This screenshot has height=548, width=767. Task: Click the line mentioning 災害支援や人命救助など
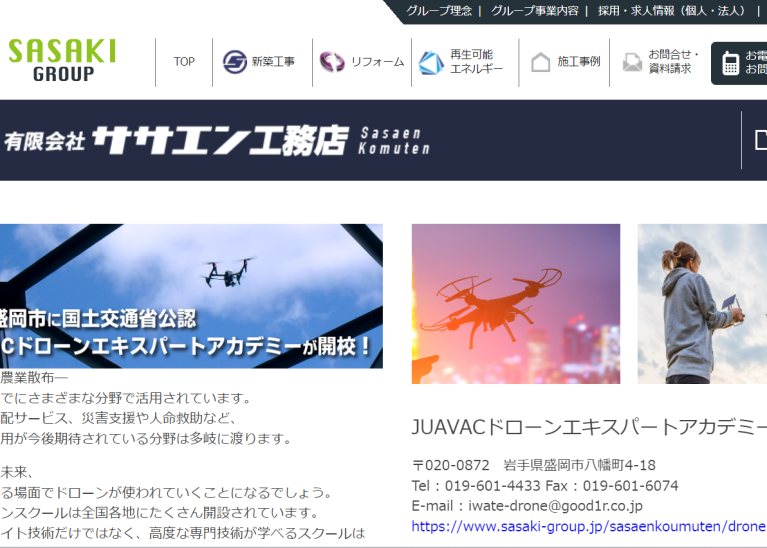click(x=119, y=418)
